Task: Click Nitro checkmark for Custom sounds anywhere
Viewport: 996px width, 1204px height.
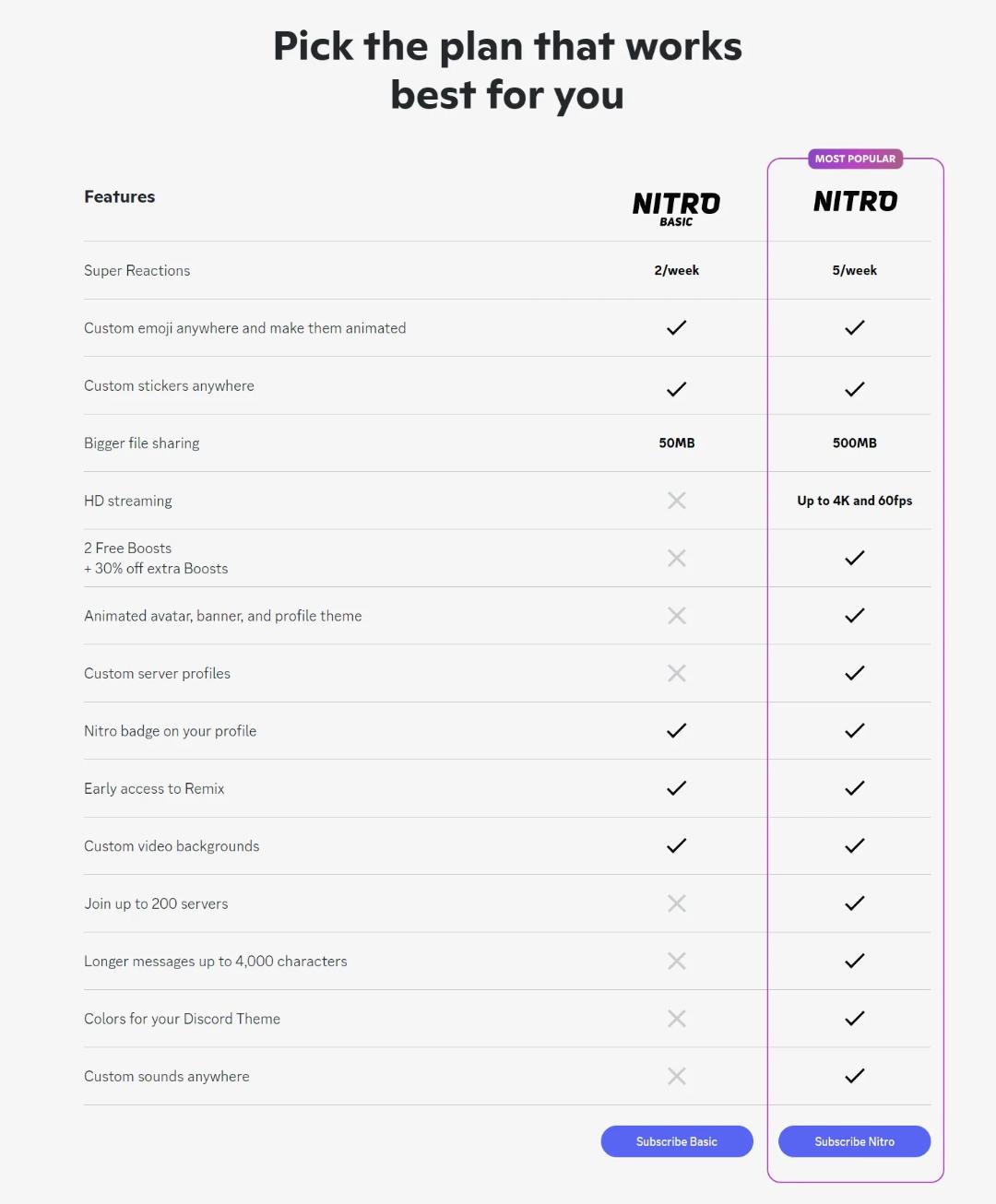Action: tap(855, 1076)
